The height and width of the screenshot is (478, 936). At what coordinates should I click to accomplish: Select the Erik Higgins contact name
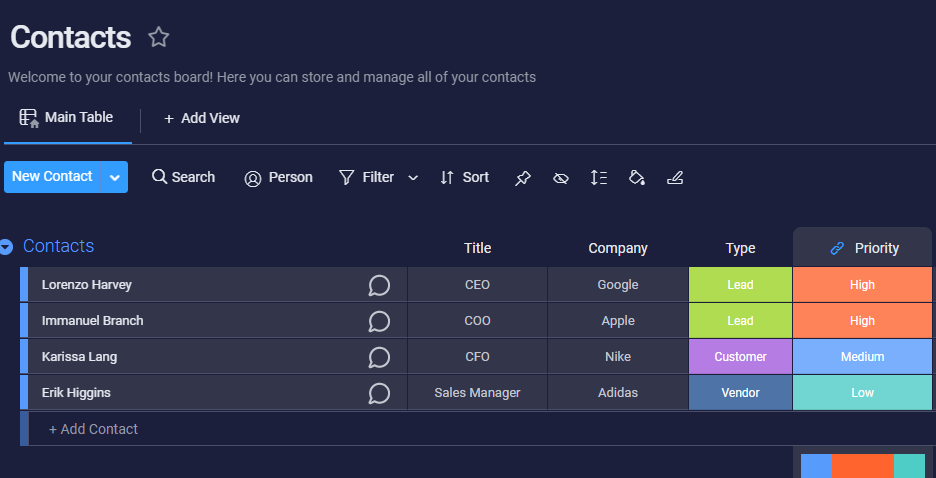(76, 393)
